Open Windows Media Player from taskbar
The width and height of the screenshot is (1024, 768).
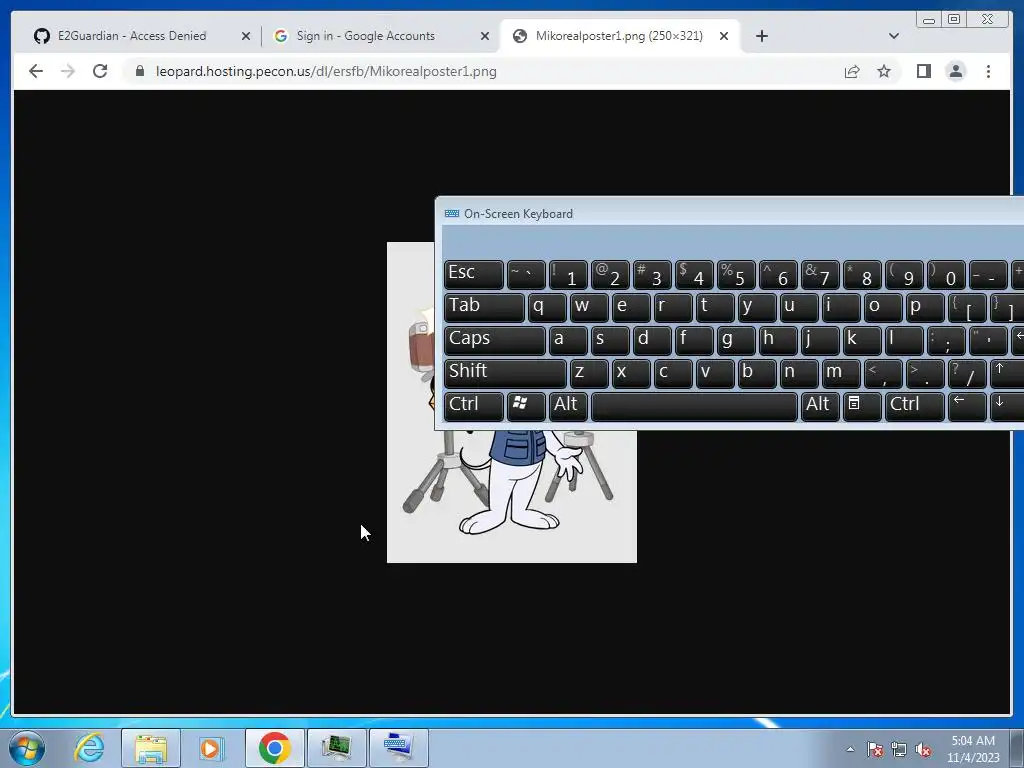211,748
